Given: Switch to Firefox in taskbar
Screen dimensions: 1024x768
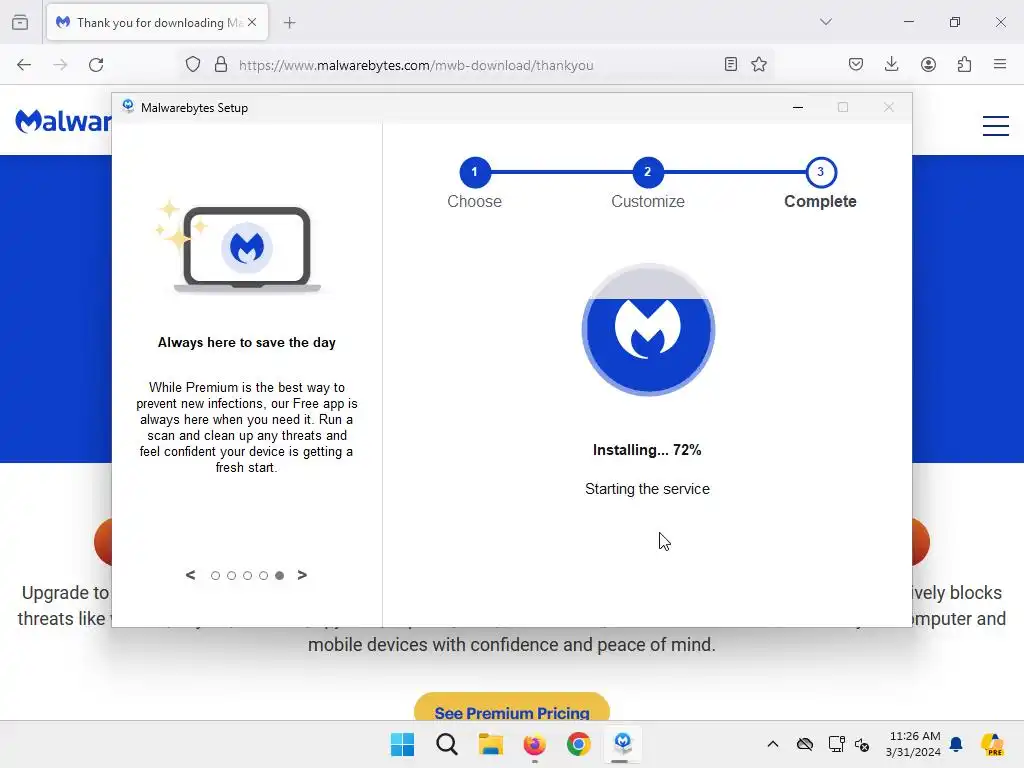Looking at the screenshot, I should click(x=534, y=744).
